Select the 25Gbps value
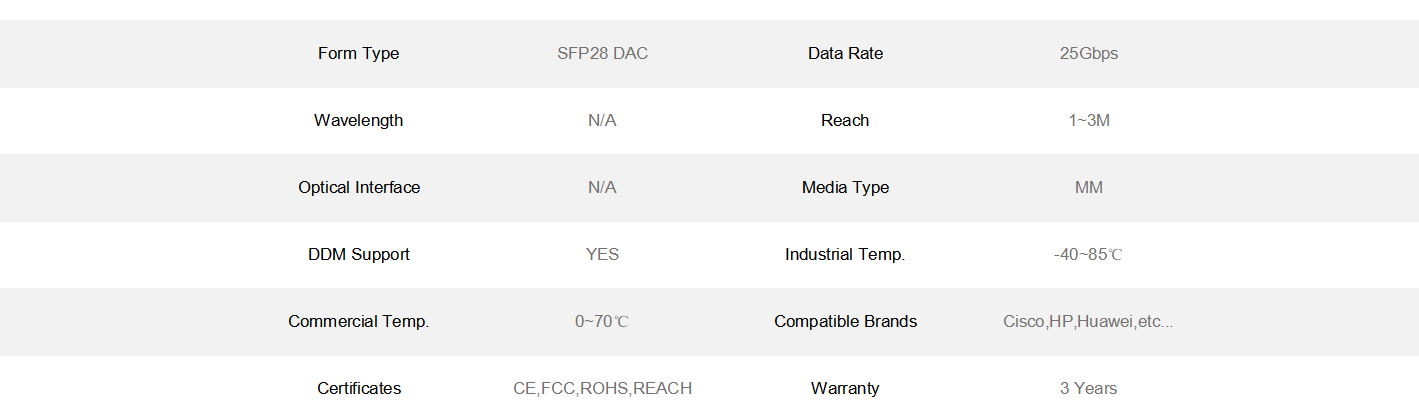 pos(1088,54)
